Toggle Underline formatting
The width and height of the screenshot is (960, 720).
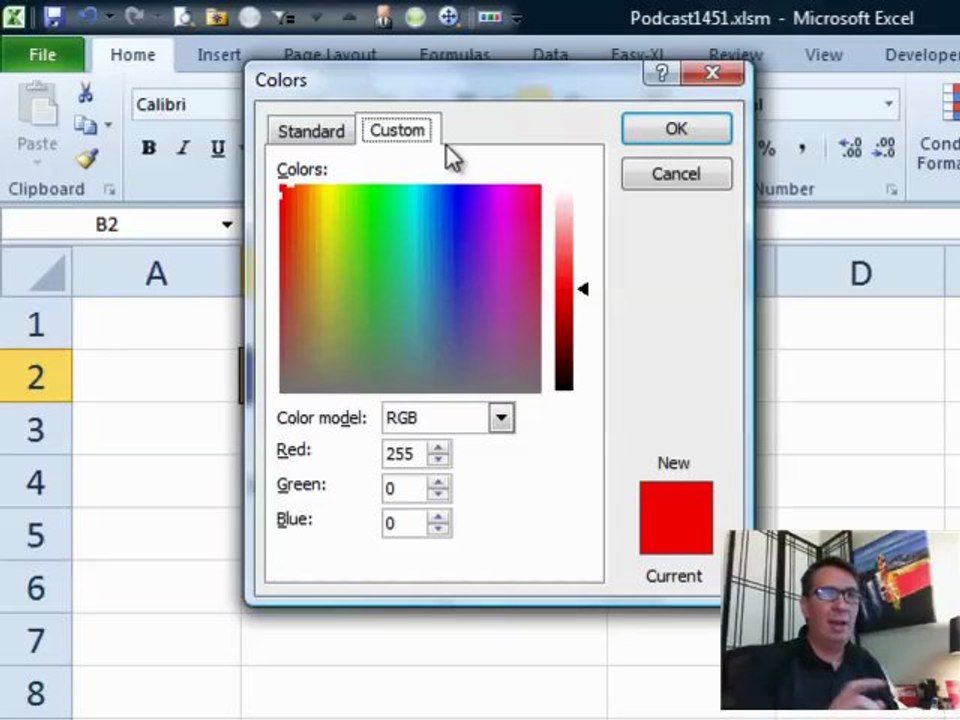217,148
